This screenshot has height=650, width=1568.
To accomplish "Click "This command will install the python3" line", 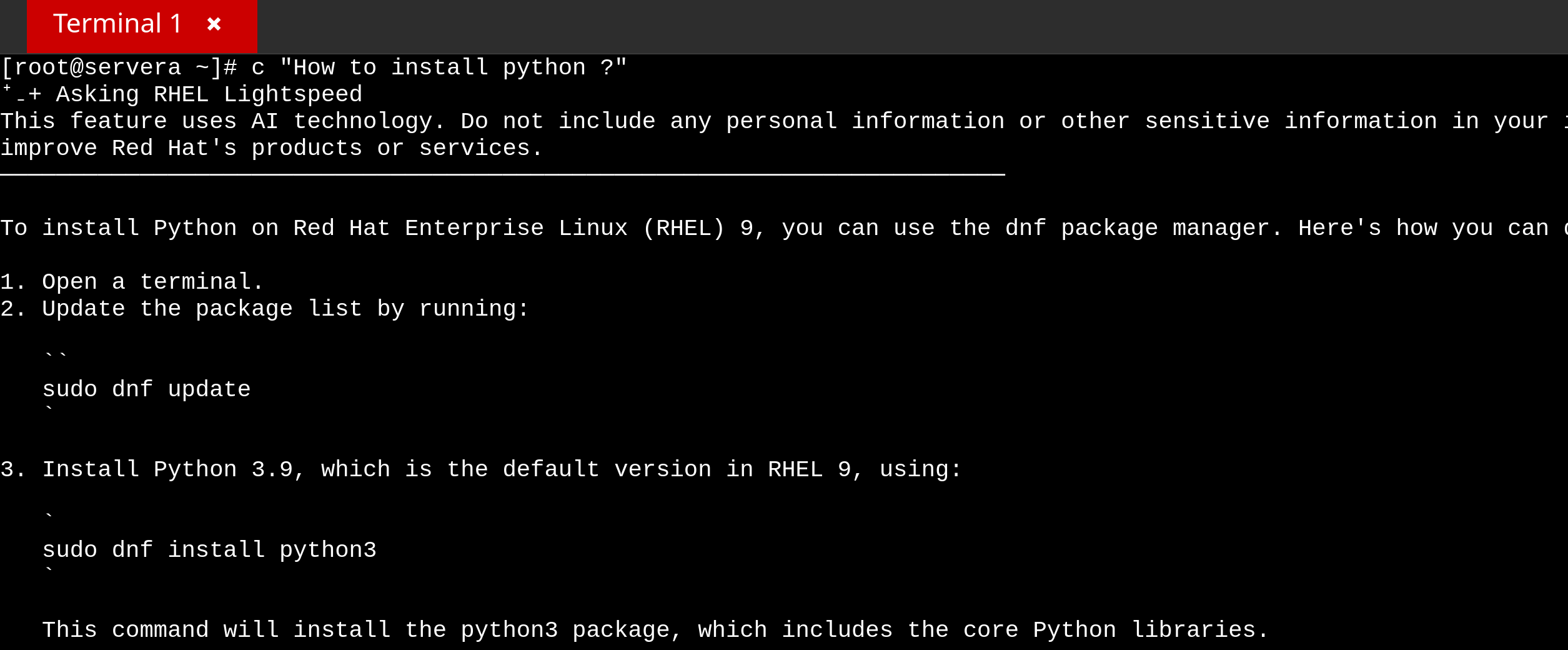I will [x=655, y=630].
